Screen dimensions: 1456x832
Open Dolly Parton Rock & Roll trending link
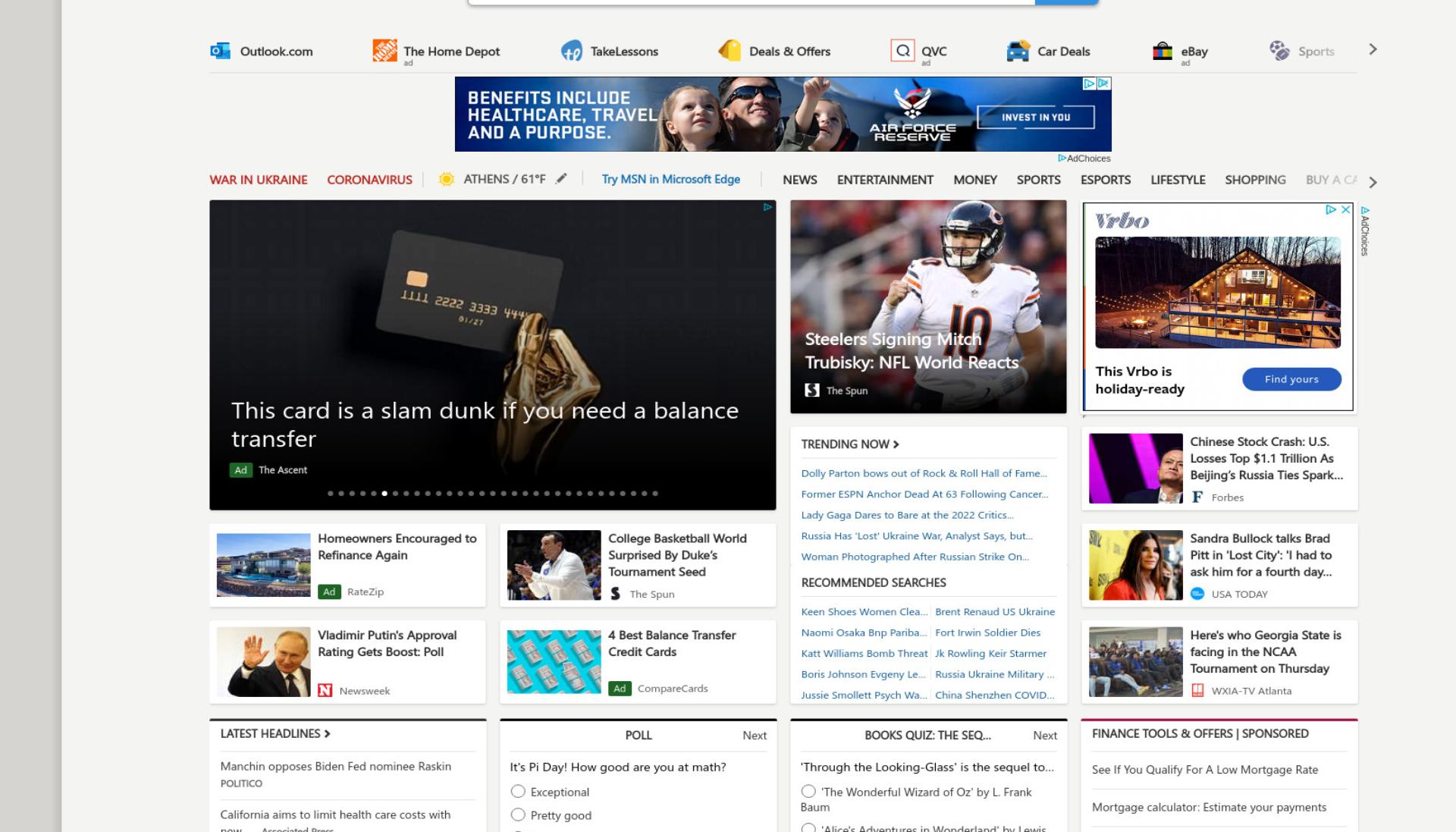[924, 473]
